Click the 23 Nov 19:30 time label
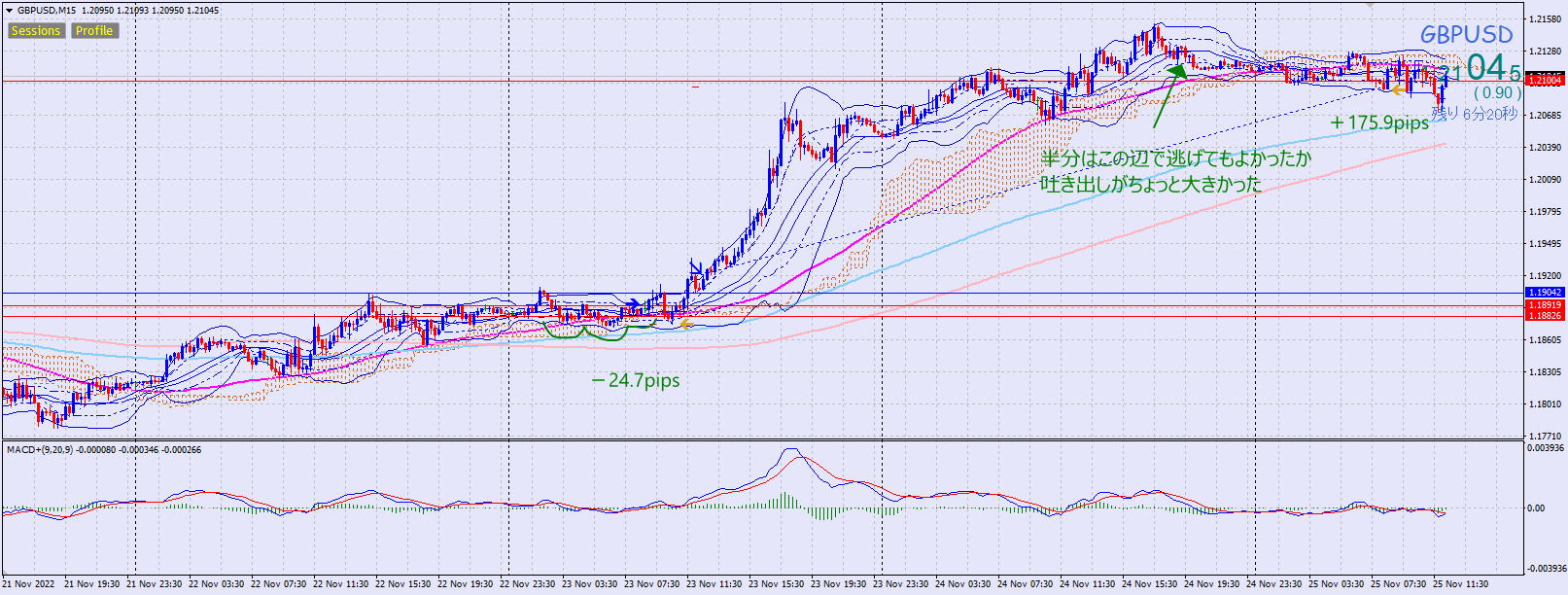Screen dimensions: 1568x595 pos(839,584)
